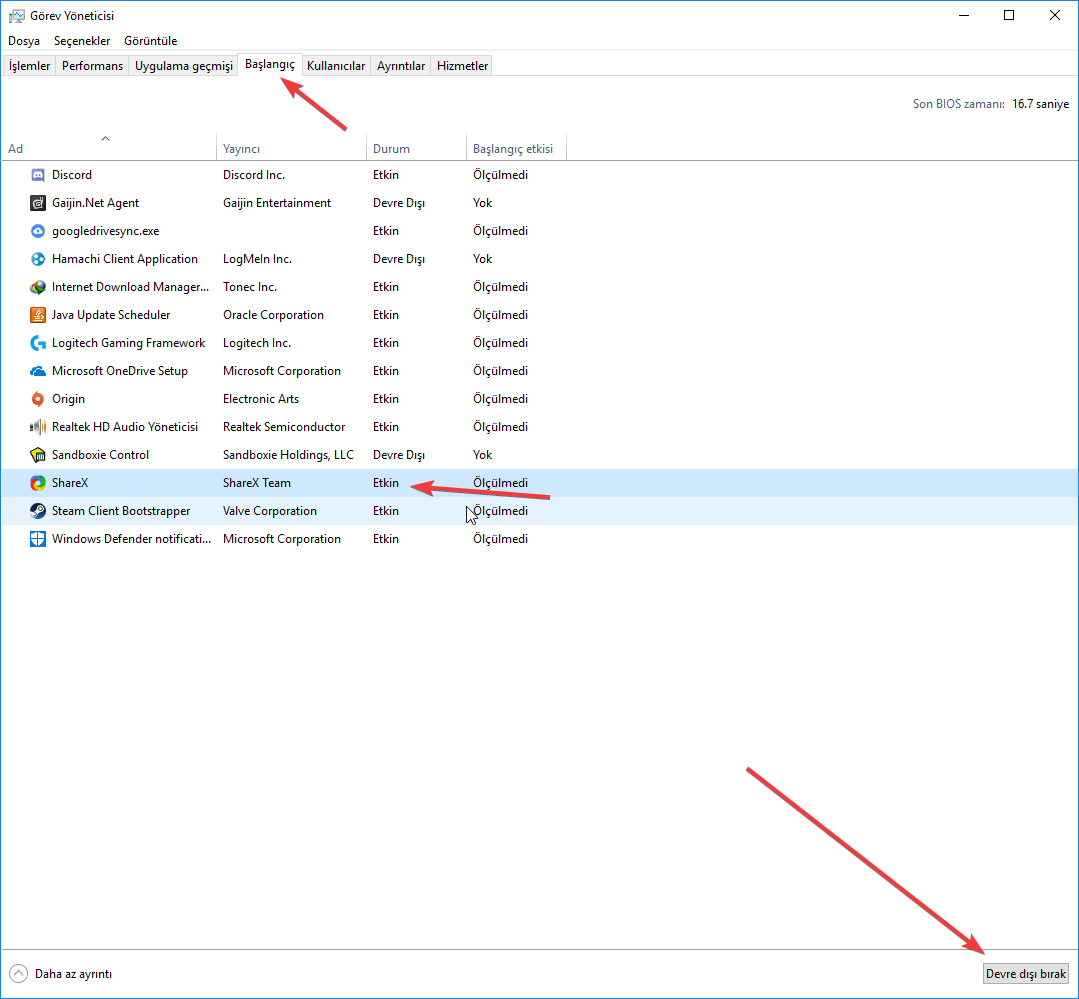Collapse view with Daha az ayrıntı arrow
1079x999 pixels.
pos(19,974)
